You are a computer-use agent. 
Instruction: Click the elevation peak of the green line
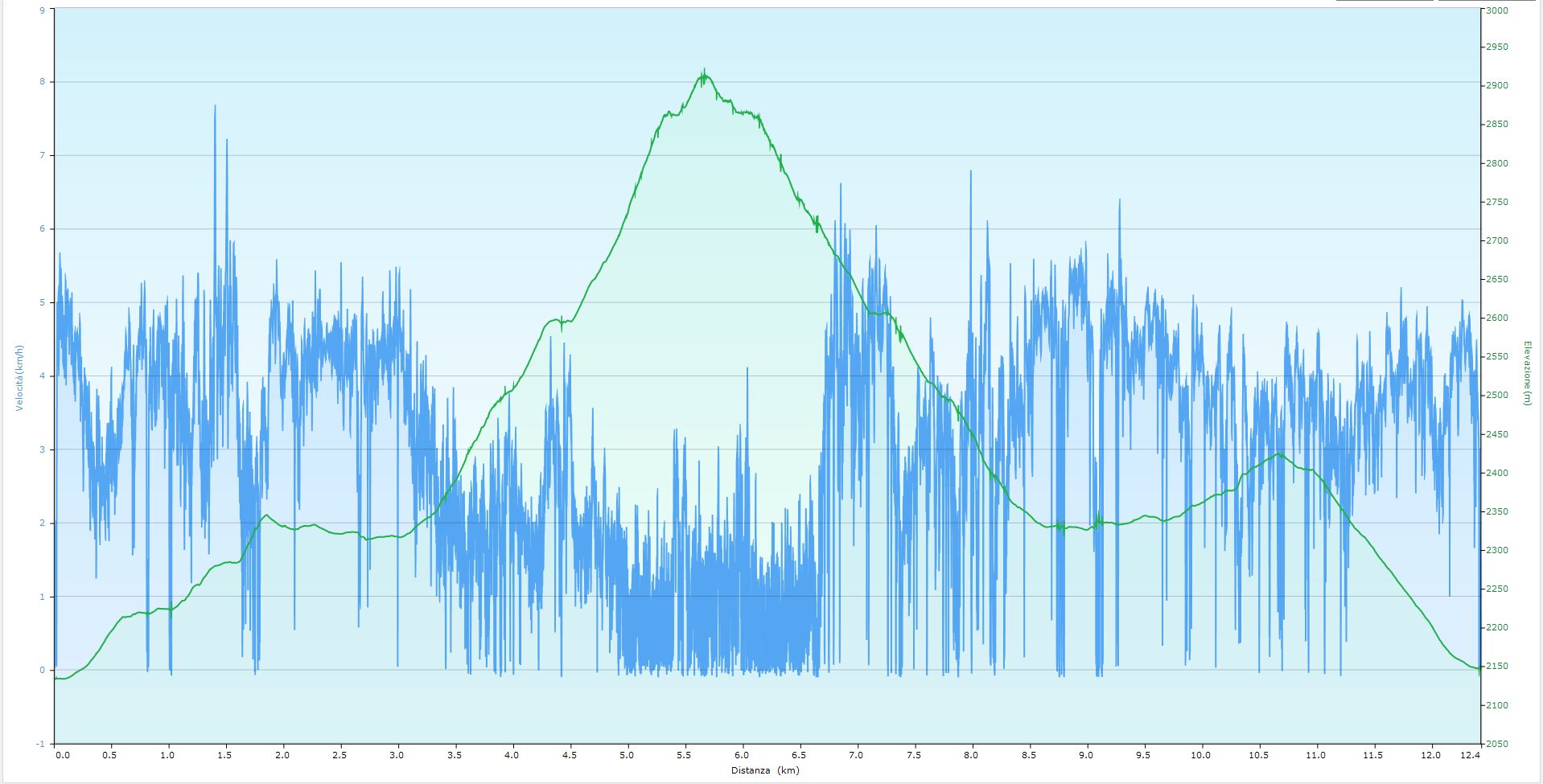tap(704, 72)
